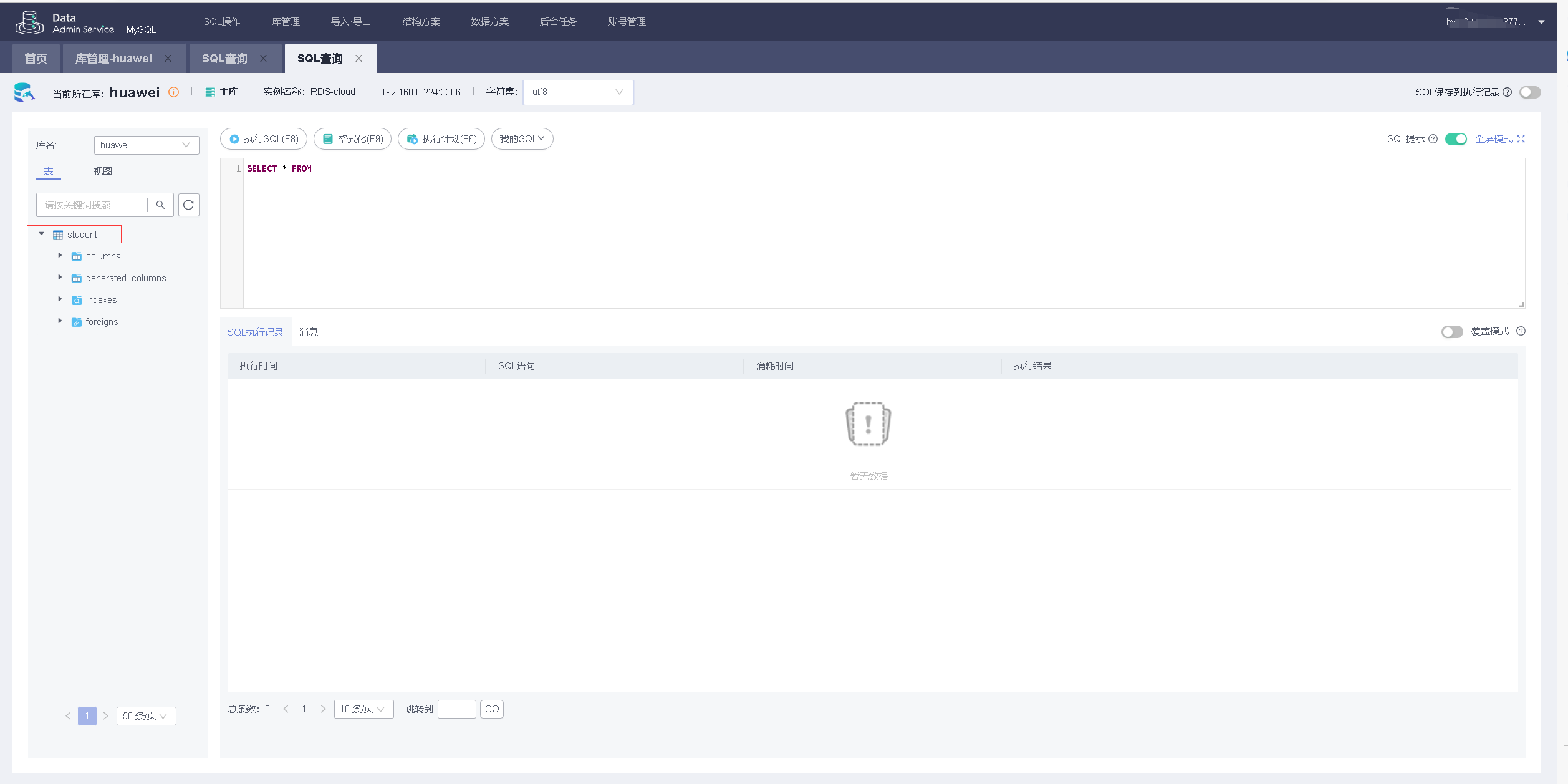Click 执行SQL(F8) button
The height and width of the screenshot is (784, 1568).
(x=264, y=139)
